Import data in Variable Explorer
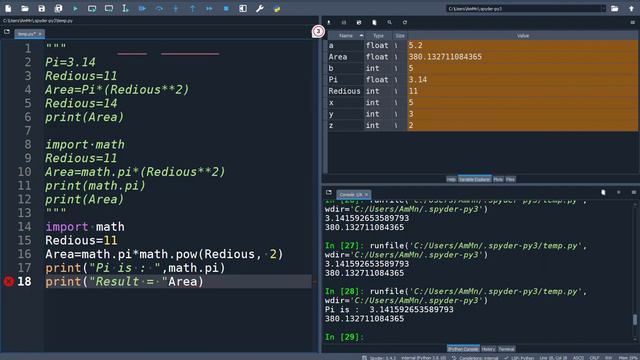This screenshot has height=360, width=640. pos(329,22)
